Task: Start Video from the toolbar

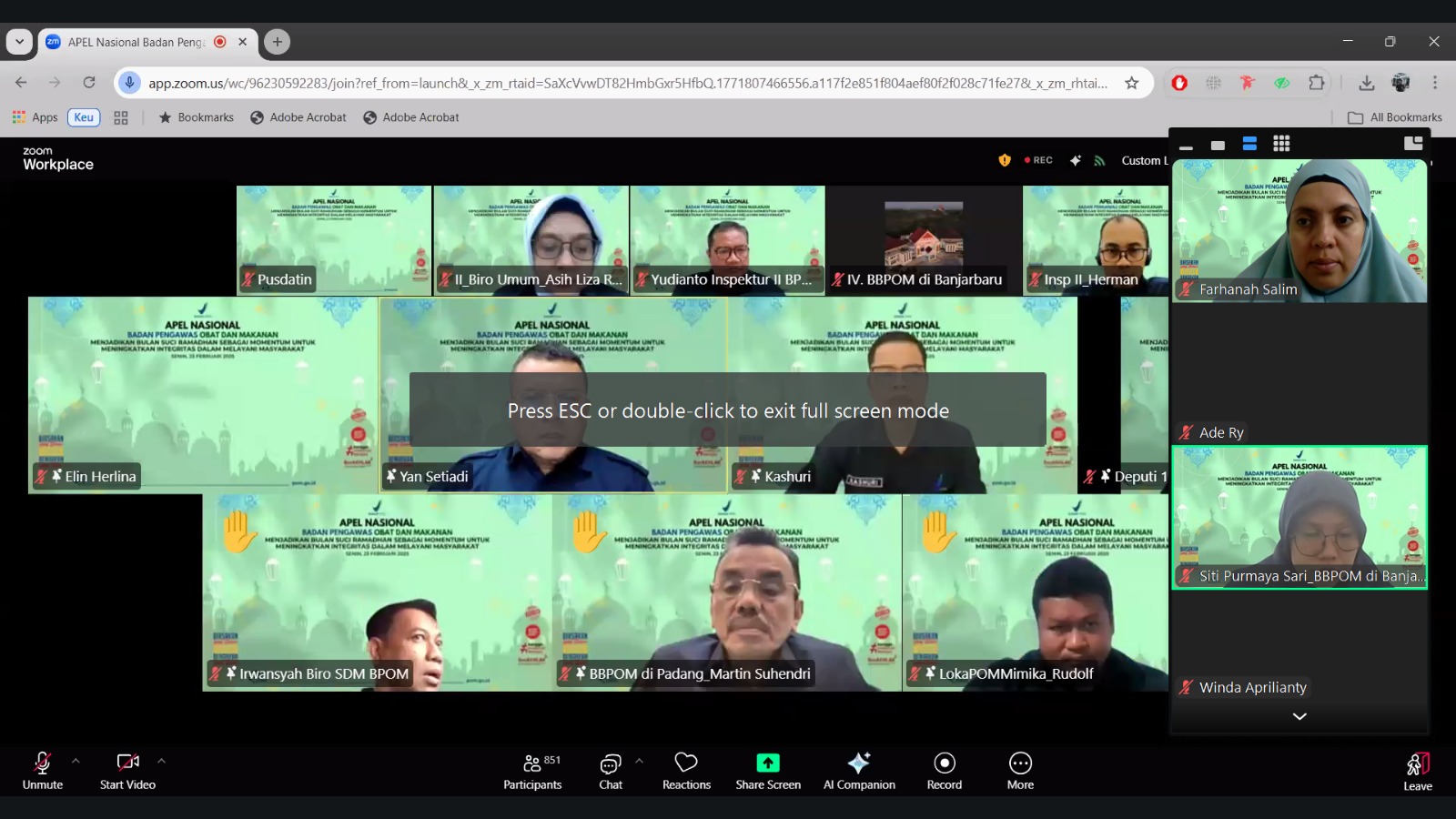Action: click(127, 771)
